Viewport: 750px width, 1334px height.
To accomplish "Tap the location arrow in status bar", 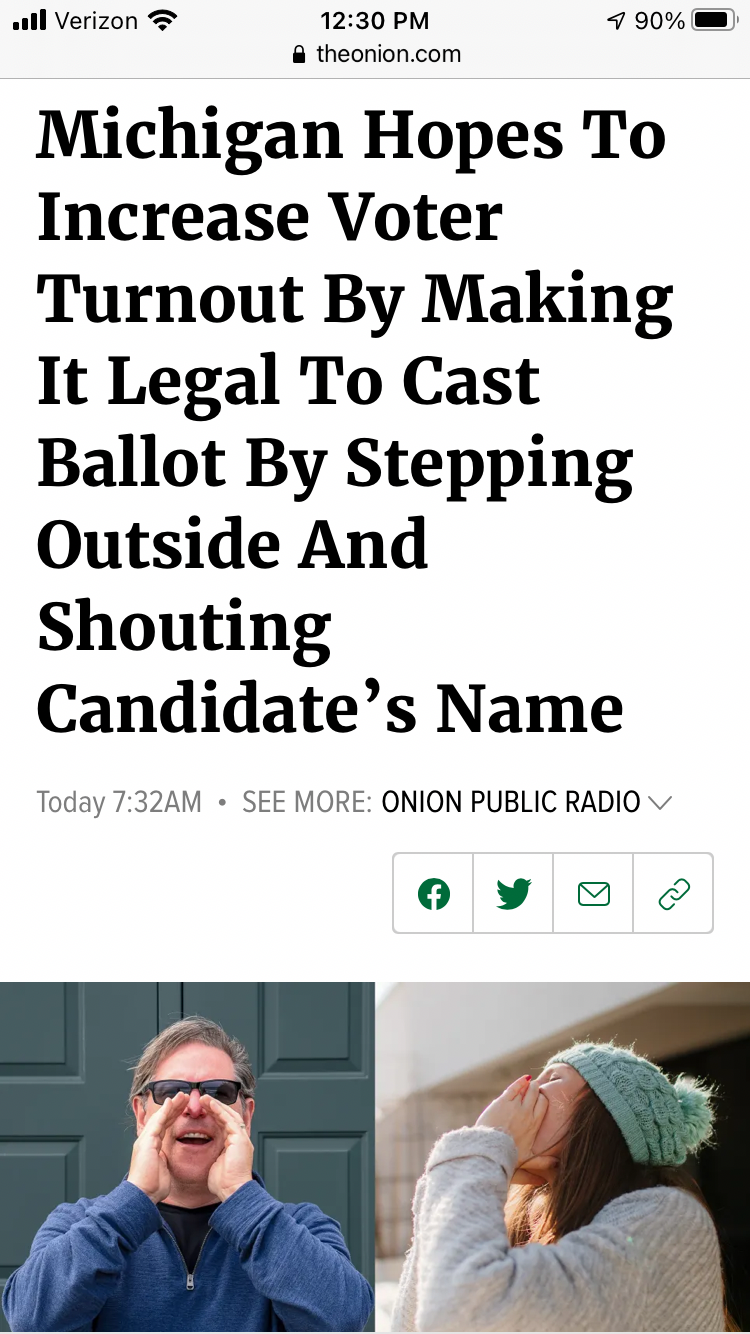I will pyautogui.click(x=615, y=20).
